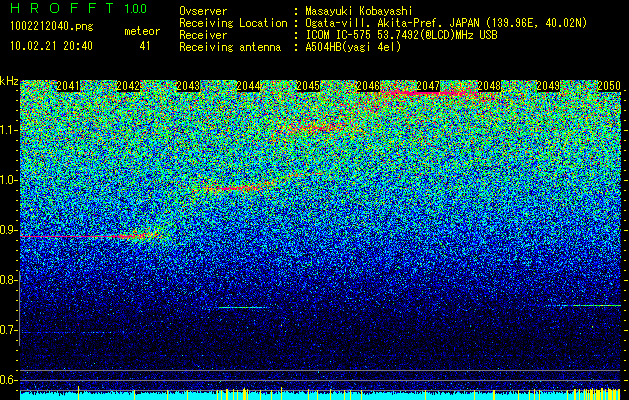Click the Ovserver field label

click(x=203, y=11)
